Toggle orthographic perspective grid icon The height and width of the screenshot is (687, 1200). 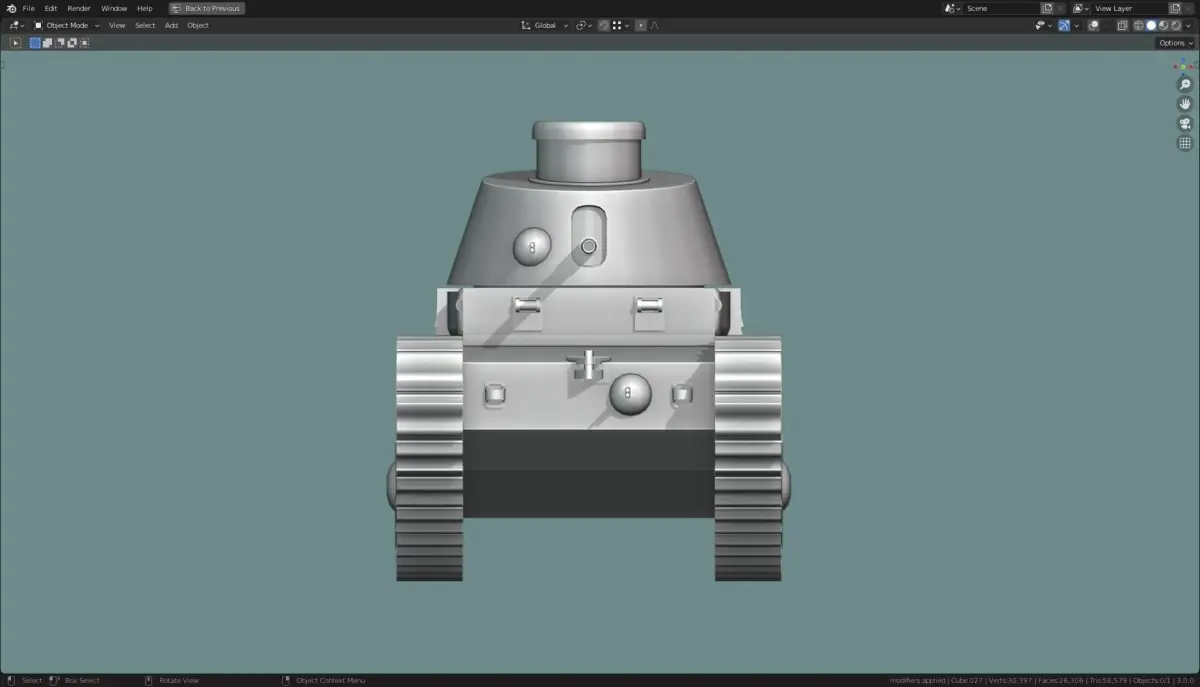point(1185,143)
